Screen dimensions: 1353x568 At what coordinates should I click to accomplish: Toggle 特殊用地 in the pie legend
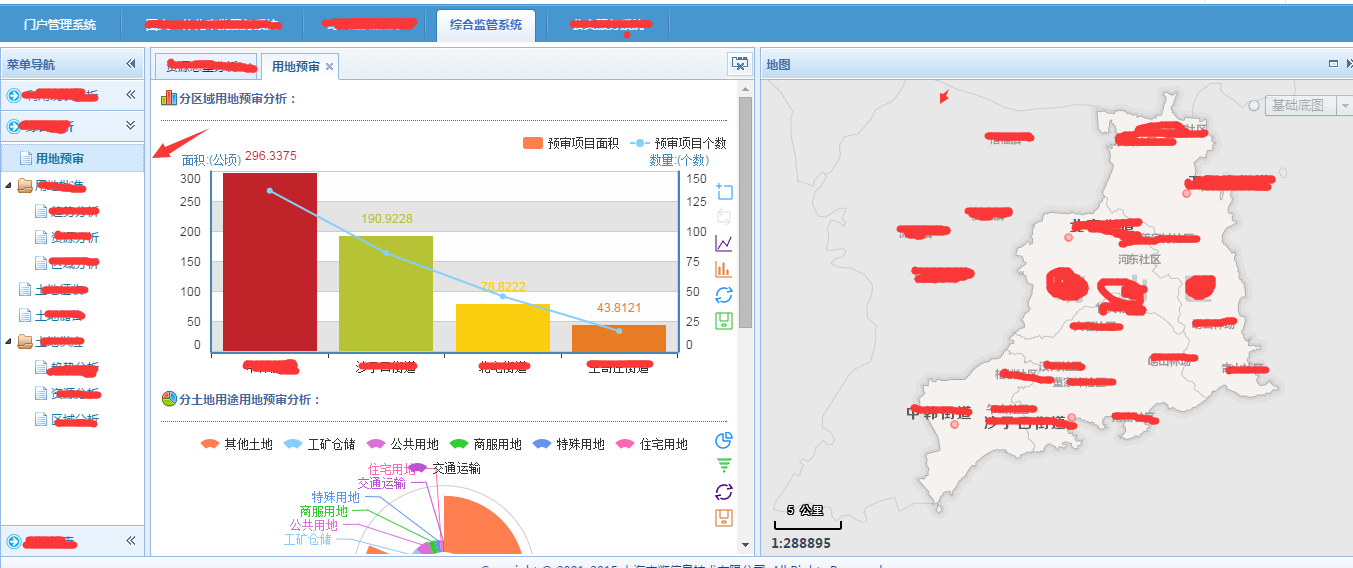[568, 444]
